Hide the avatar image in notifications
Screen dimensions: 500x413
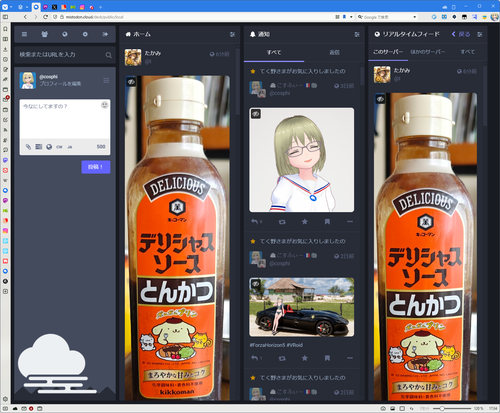click(x=256, y=114)
